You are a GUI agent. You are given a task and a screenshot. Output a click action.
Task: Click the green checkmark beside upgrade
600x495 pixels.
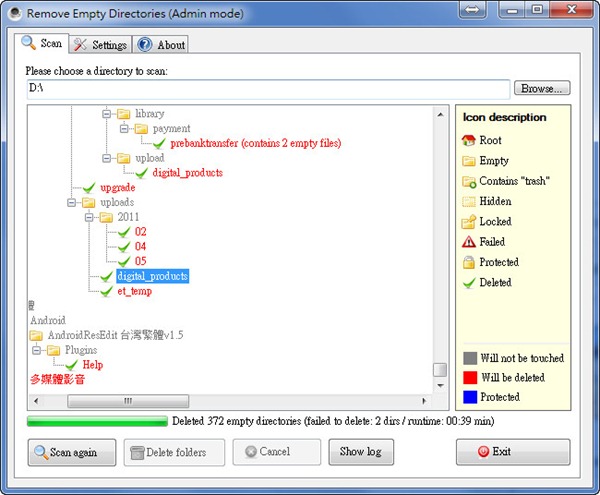tap(89, 188)
